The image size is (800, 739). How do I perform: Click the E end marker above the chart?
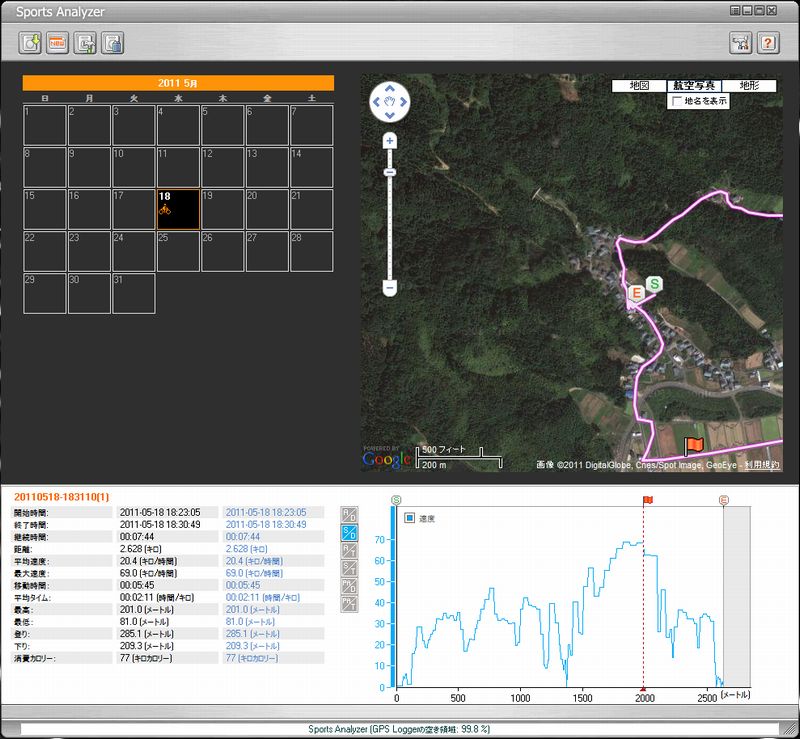click(723, 500)
